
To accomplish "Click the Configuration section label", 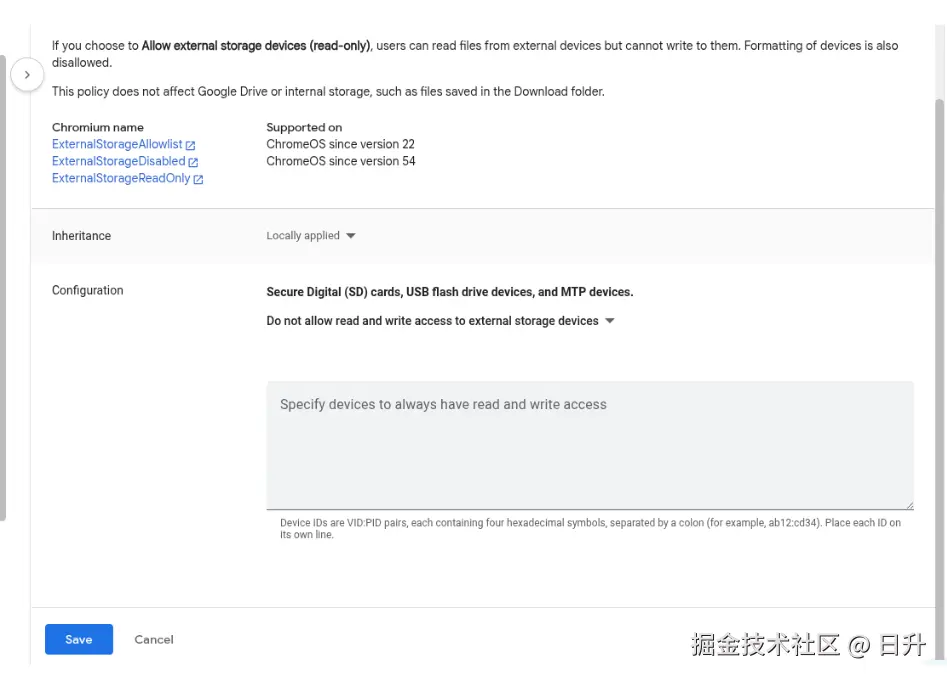I will tap(88, 290).
